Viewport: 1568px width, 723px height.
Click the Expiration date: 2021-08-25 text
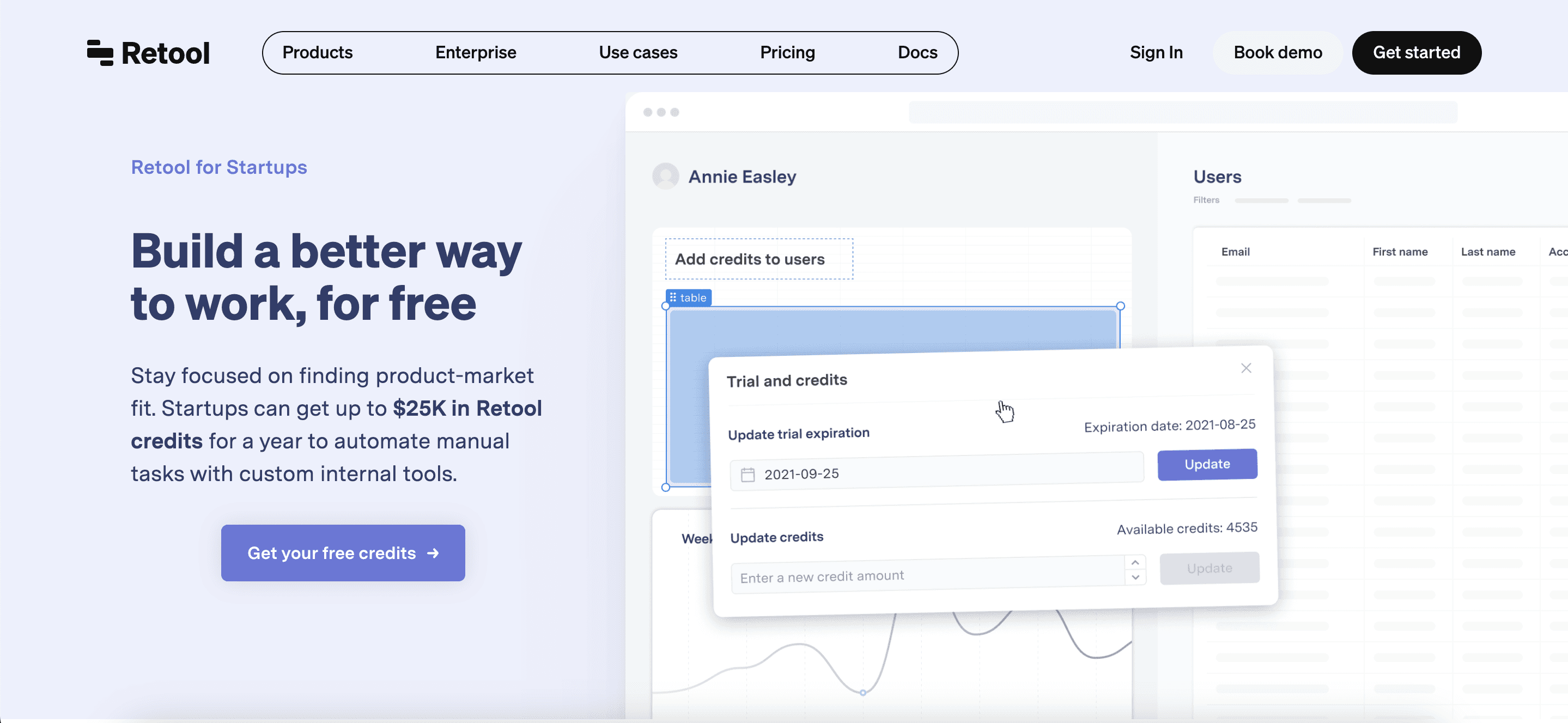click(1169, 426)
